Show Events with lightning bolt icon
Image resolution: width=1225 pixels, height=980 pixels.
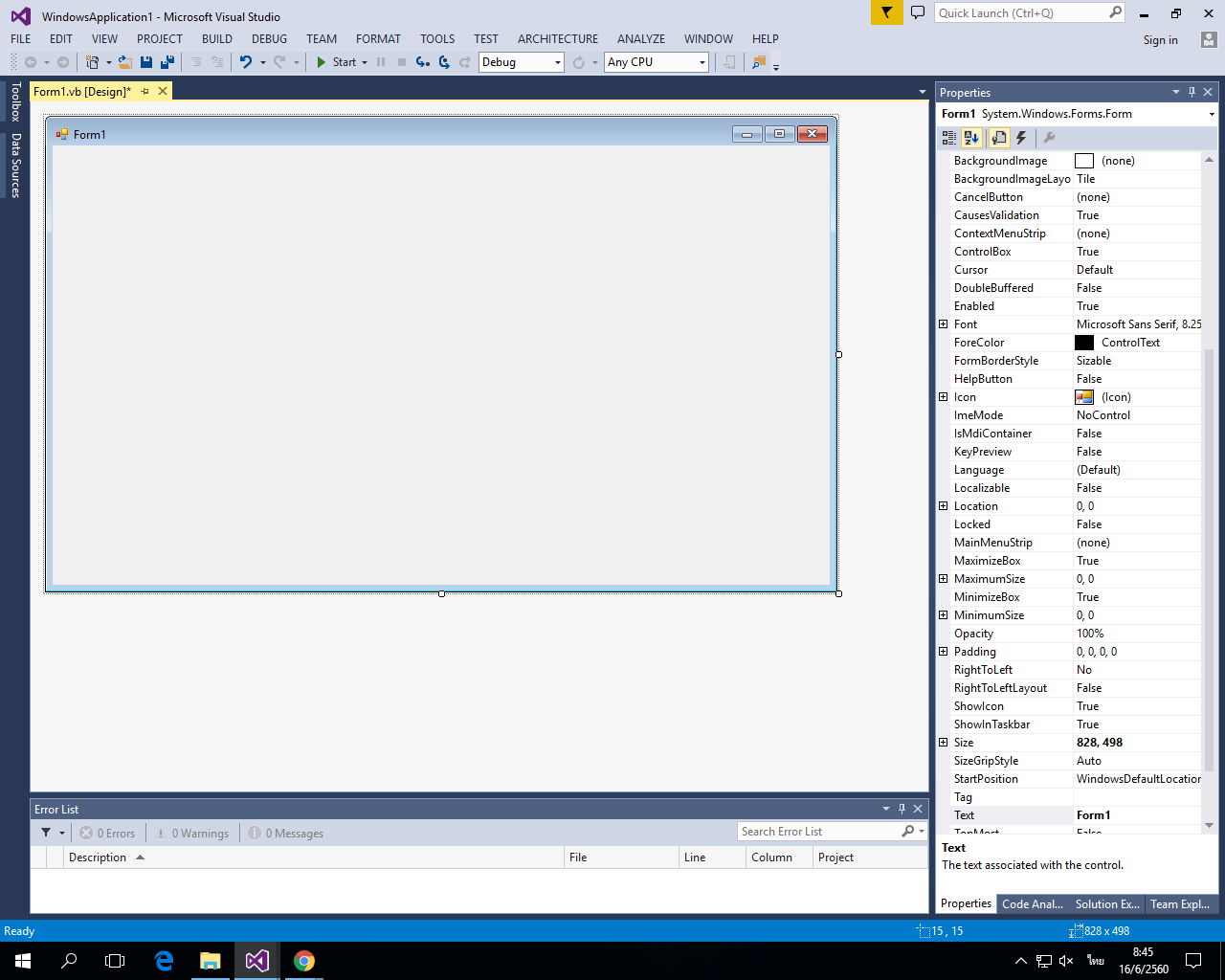[1022, 138]
